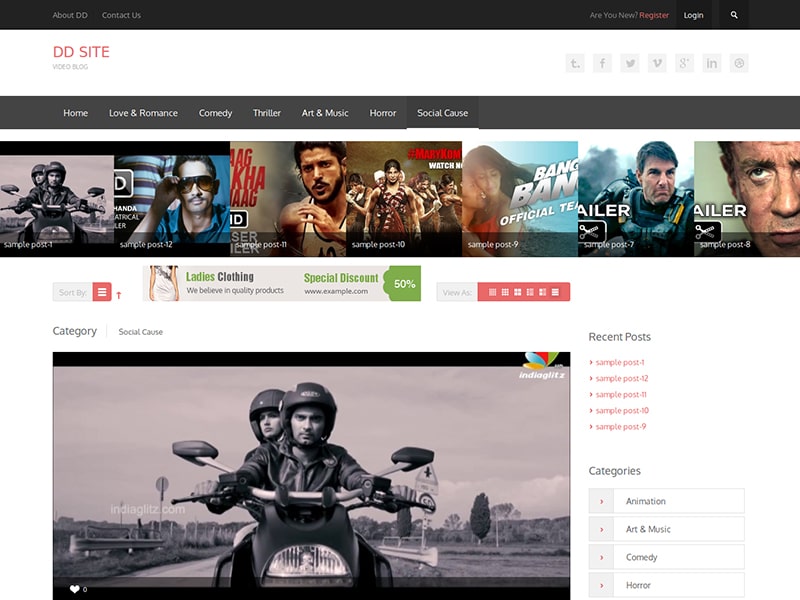Click the red Register link

(654, 15)
